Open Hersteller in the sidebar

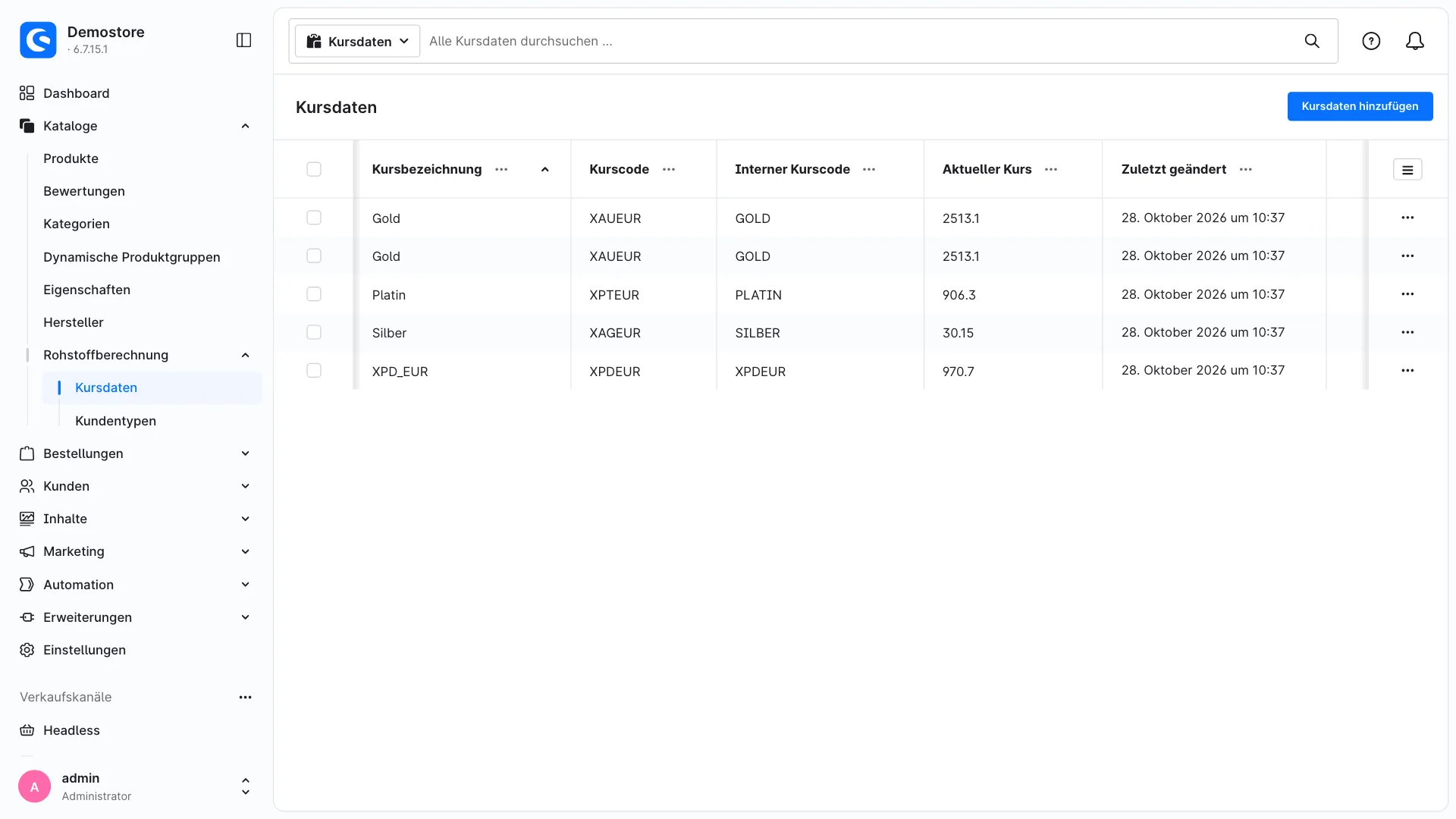(x=73, y=322)
